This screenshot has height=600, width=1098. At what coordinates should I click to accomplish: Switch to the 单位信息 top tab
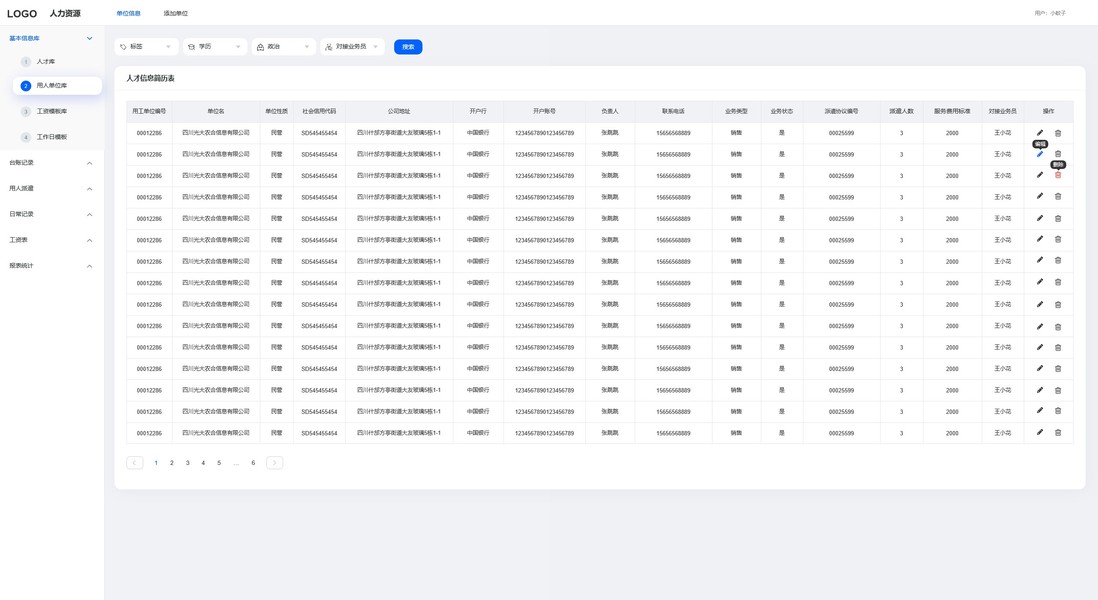[x=128, y=13]
